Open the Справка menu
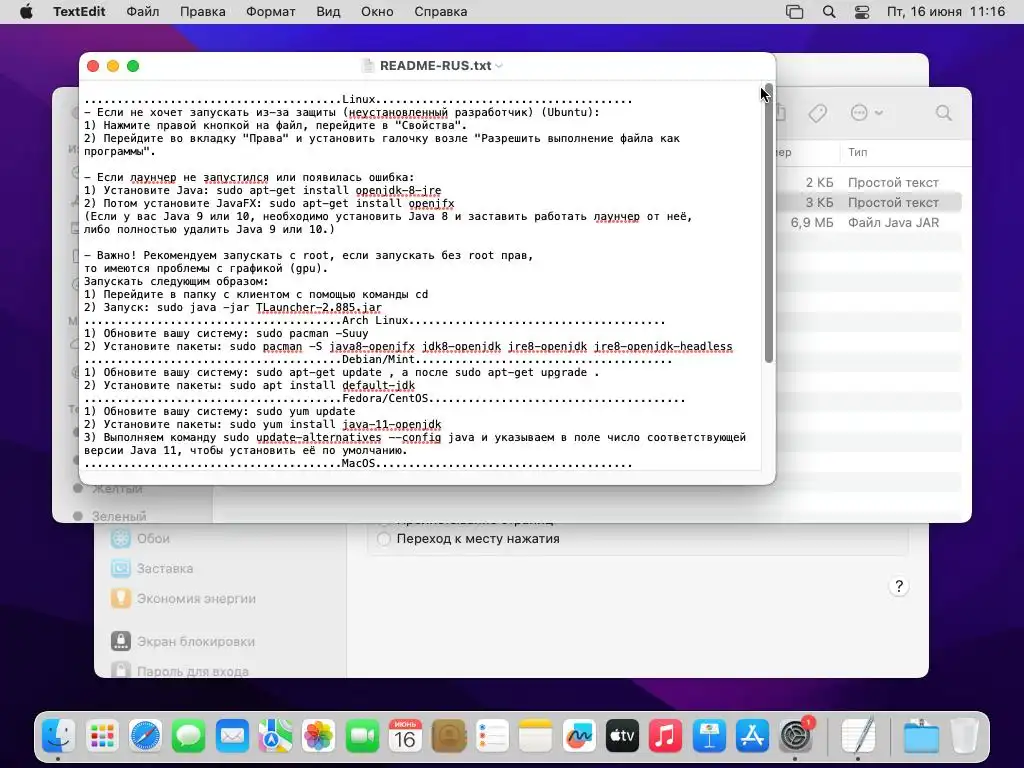This screenshot has height=768, width=1024. (440, 12)
